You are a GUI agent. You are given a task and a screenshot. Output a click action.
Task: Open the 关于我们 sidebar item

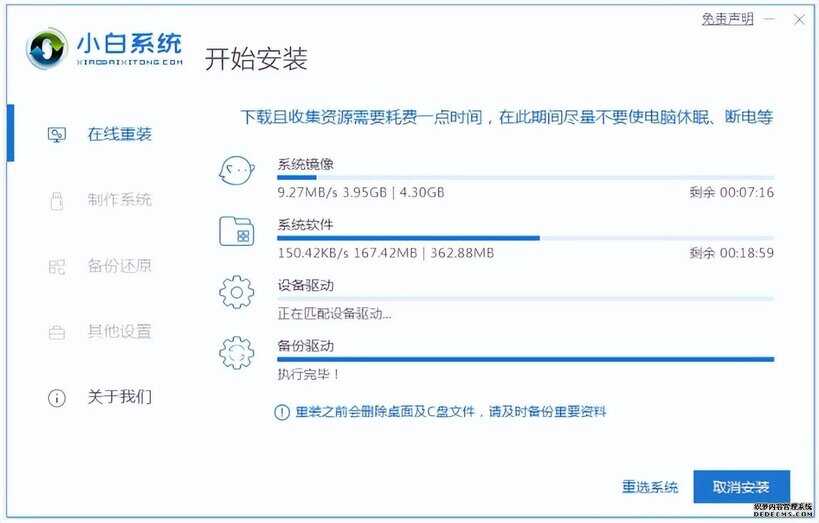[x=120, y=397]
